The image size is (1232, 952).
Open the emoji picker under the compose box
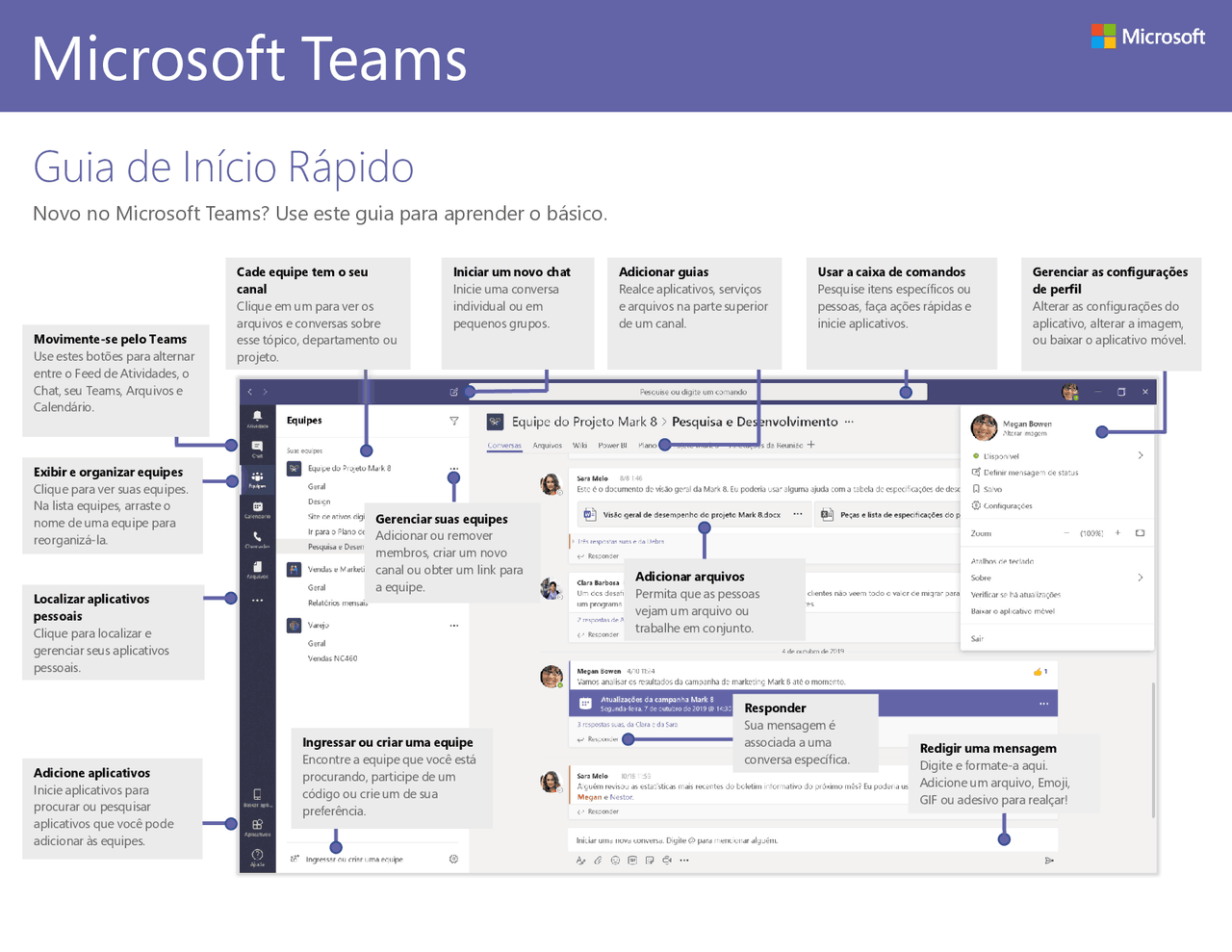pyautogui.click(x=613, y=859)
